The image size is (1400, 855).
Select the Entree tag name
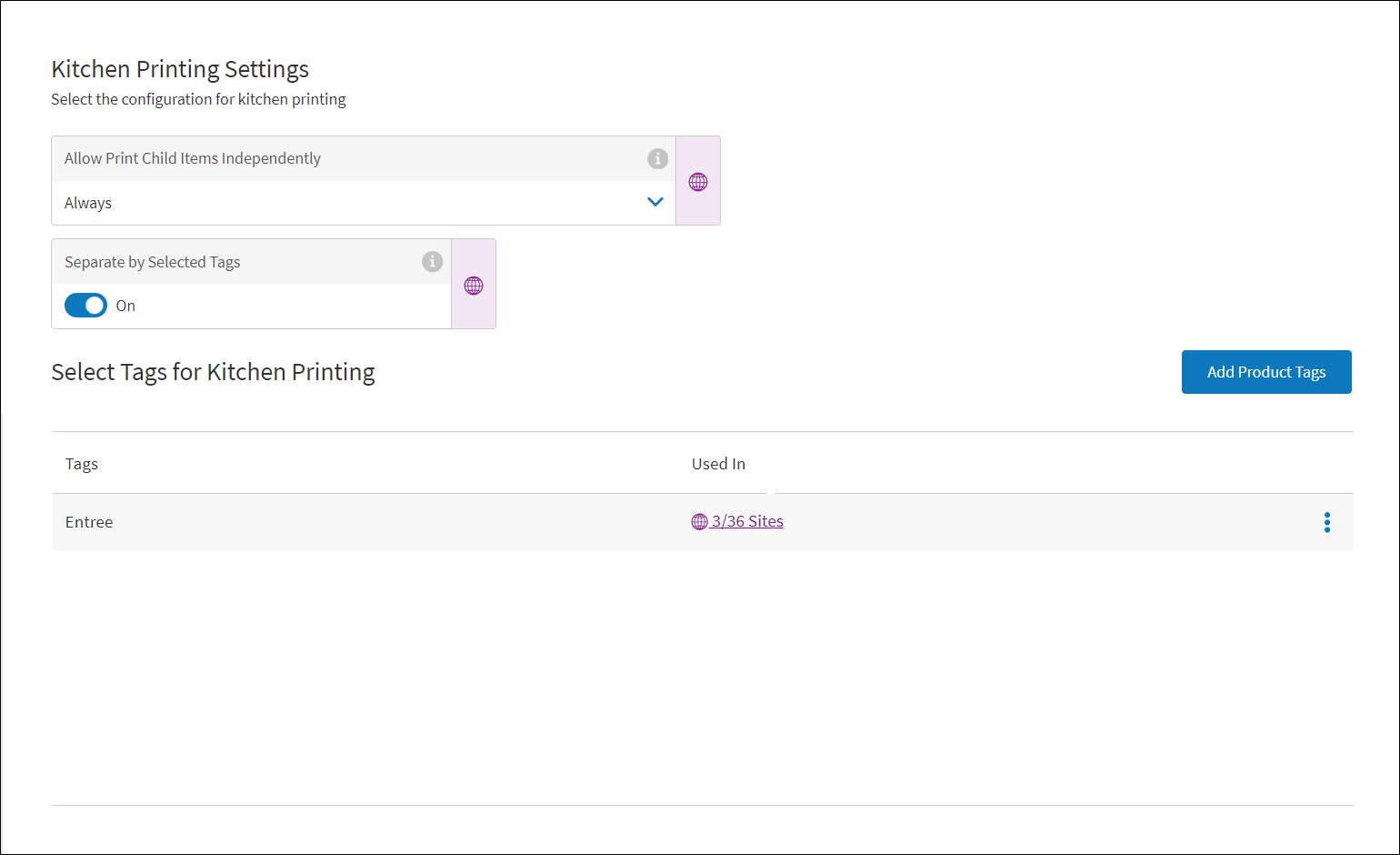(89, 522)
